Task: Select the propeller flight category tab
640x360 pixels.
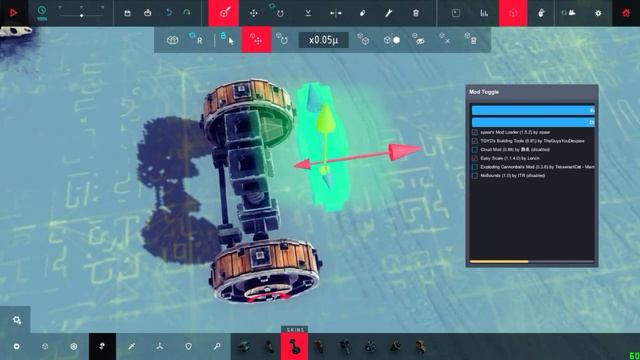Action: 160,346
